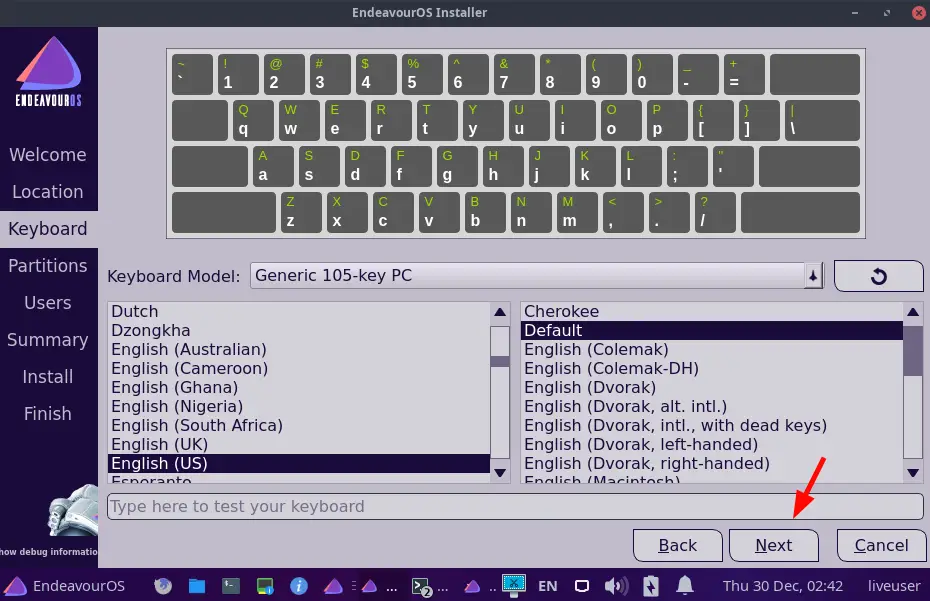Open the liveuser session menu
930x601 pixels.
coord(894,586)
